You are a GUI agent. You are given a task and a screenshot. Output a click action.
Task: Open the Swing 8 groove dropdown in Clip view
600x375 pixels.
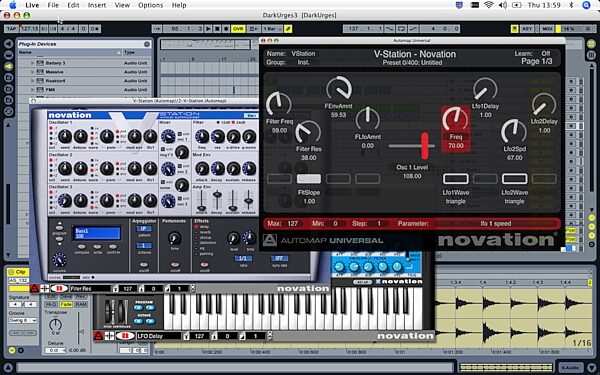click(23, 320)
